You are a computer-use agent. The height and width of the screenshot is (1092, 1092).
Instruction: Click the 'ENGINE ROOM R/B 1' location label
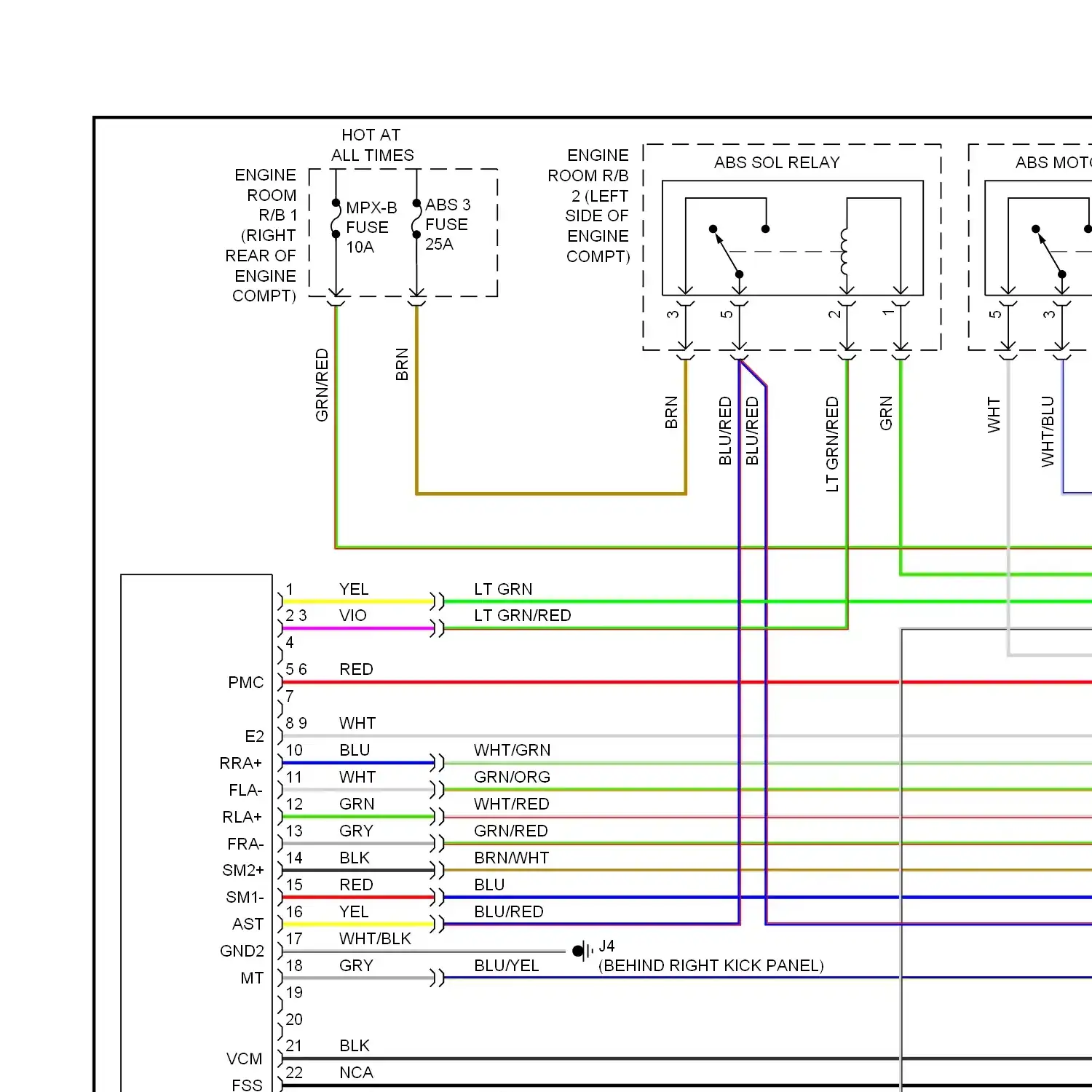(262, 235)
